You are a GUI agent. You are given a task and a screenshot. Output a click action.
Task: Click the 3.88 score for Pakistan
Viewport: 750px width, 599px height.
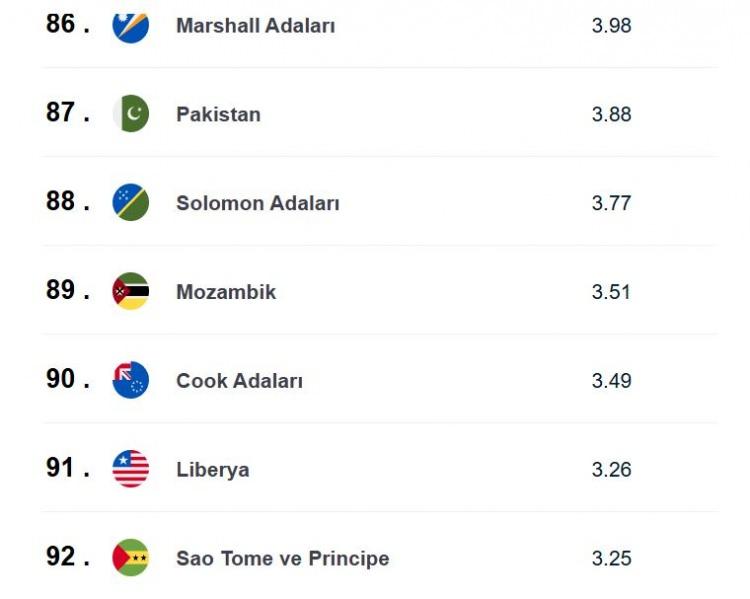(x=611, y=114)
